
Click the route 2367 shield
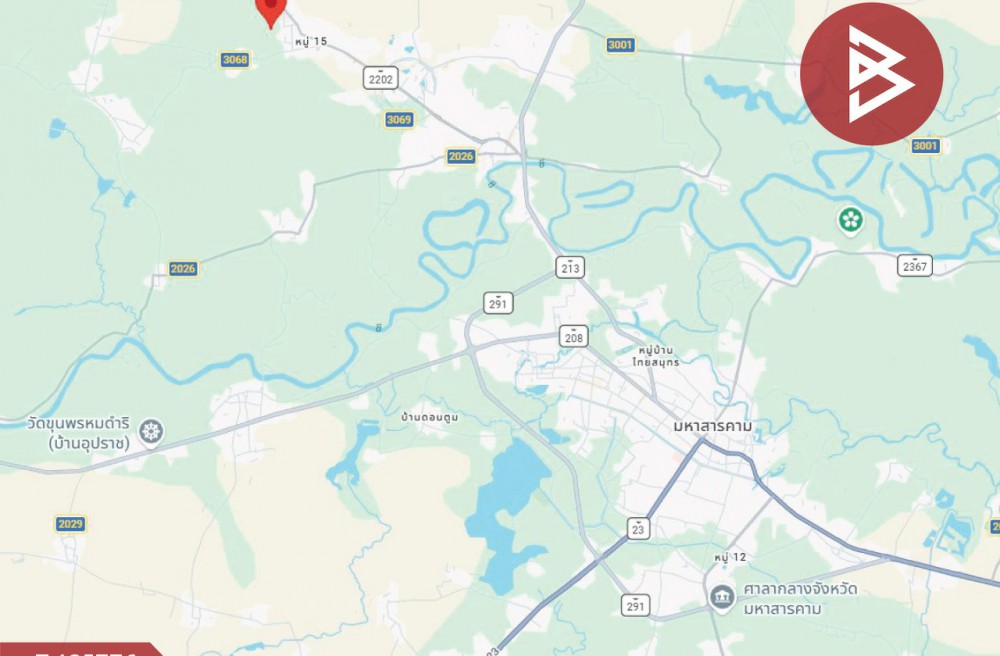pos(915,265)
